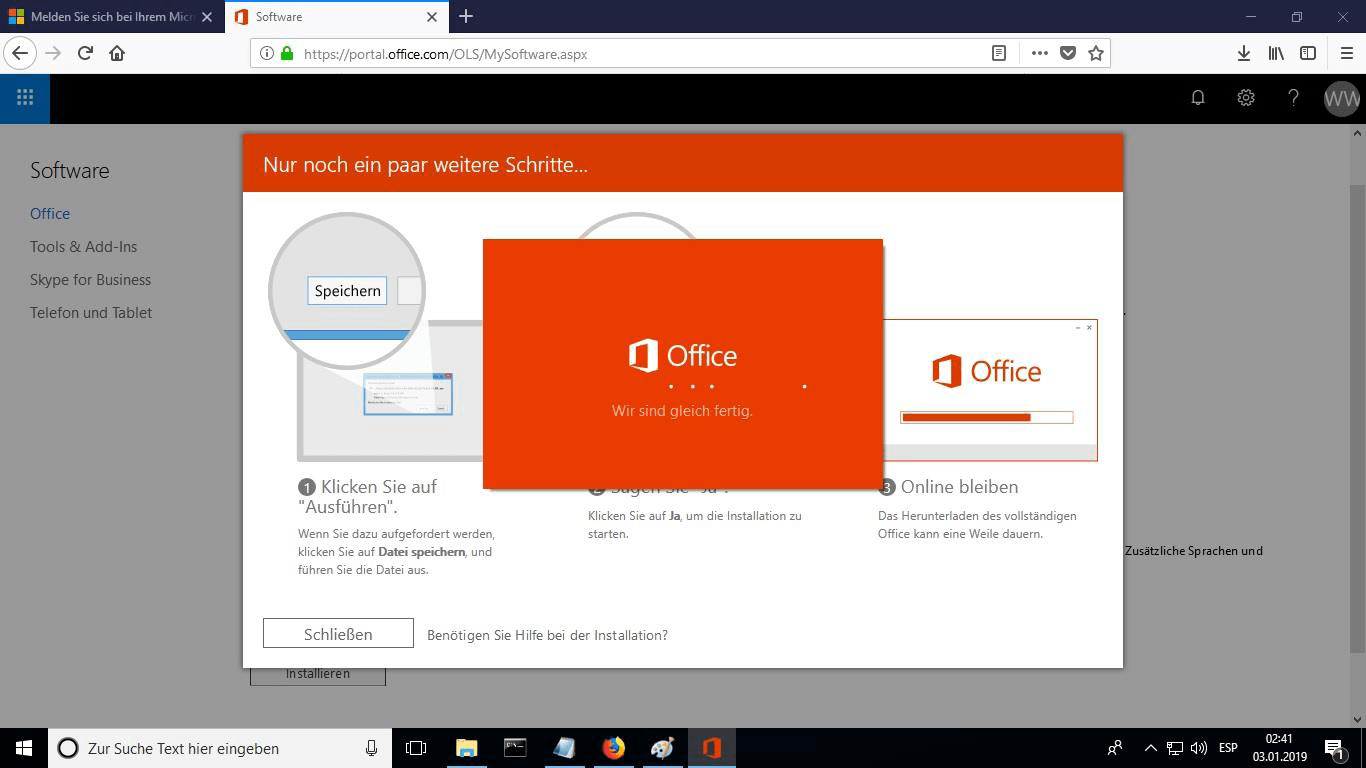The image size is (1366, 768).
Task: Bookmark this page with the star icon
Action: [1096, 54]
